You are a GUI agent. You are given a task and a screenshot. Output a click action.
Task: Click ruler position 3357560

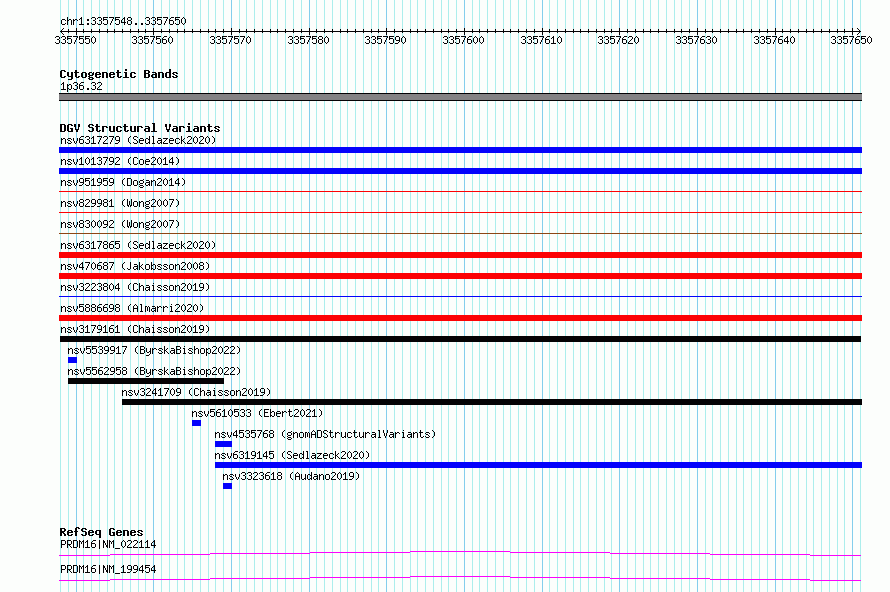click(152, 40)
